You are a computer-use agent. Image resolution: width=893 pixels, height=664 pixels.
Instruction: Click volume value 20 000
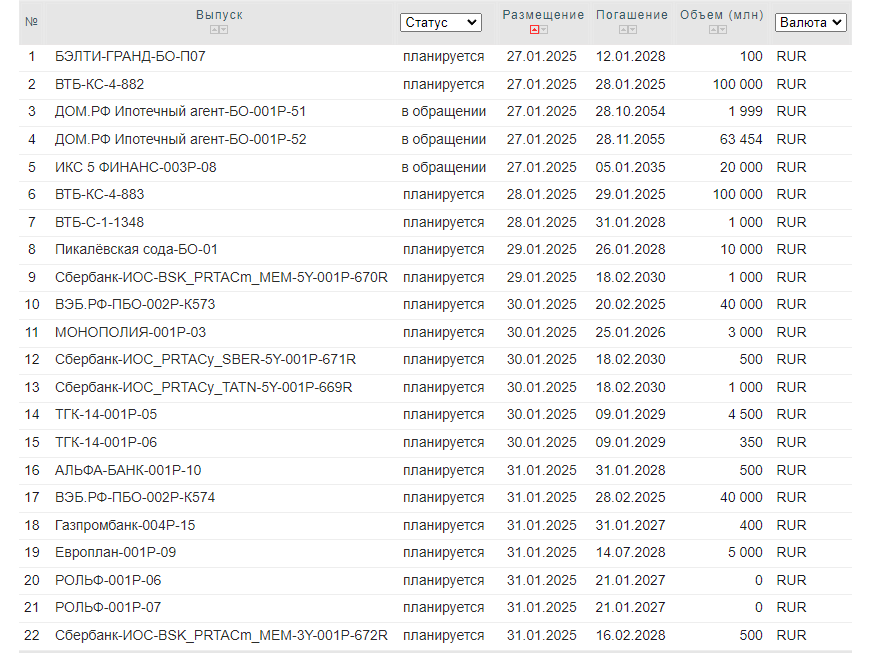(741, 167)
